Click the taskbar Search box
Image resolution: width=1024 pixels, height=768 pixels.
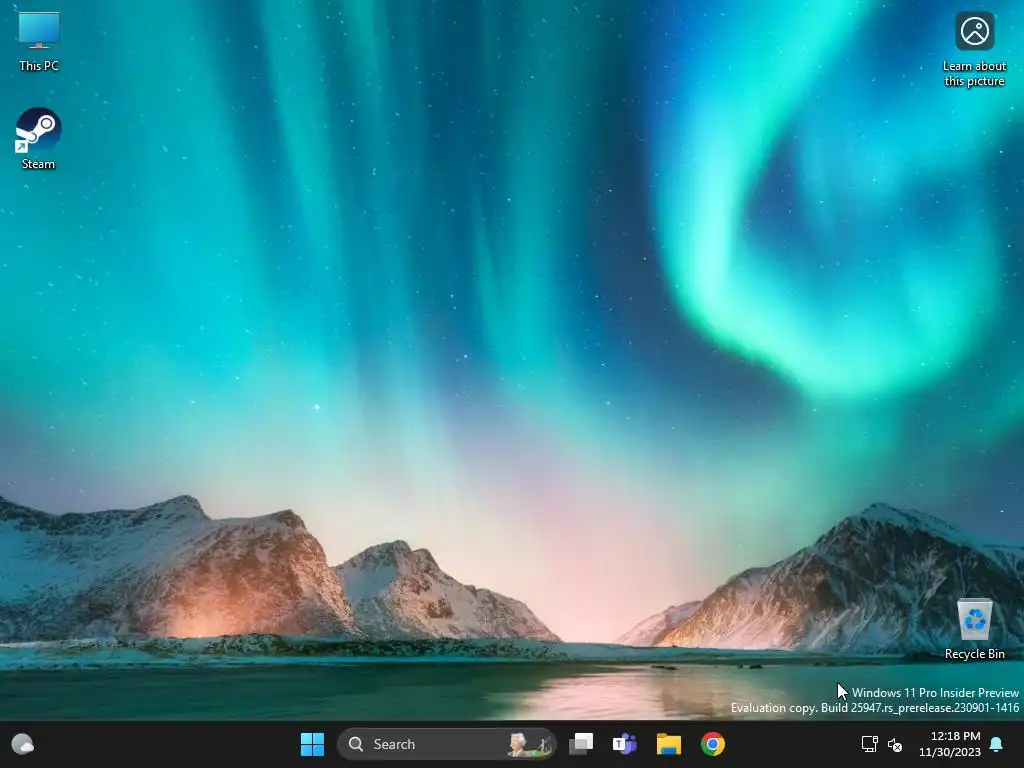point(446,744)
